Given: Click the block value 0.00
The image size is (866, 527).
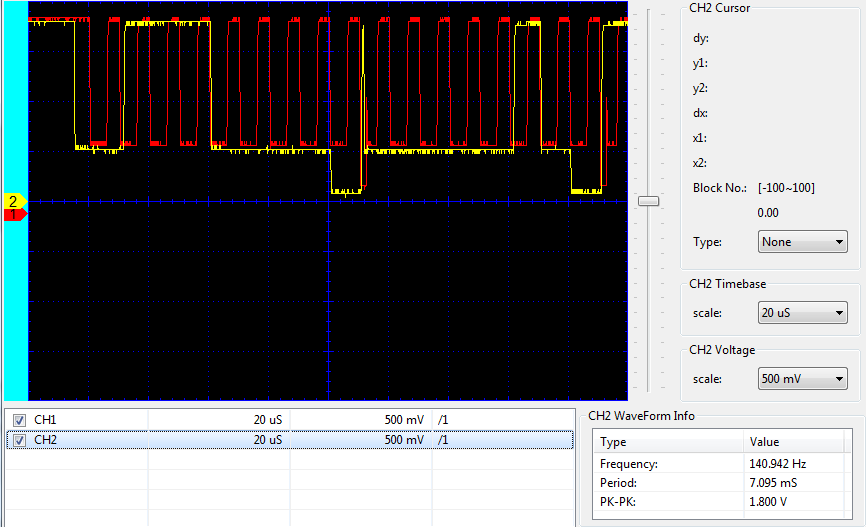Looking at the screenshot, I should [x=768, y=213].
